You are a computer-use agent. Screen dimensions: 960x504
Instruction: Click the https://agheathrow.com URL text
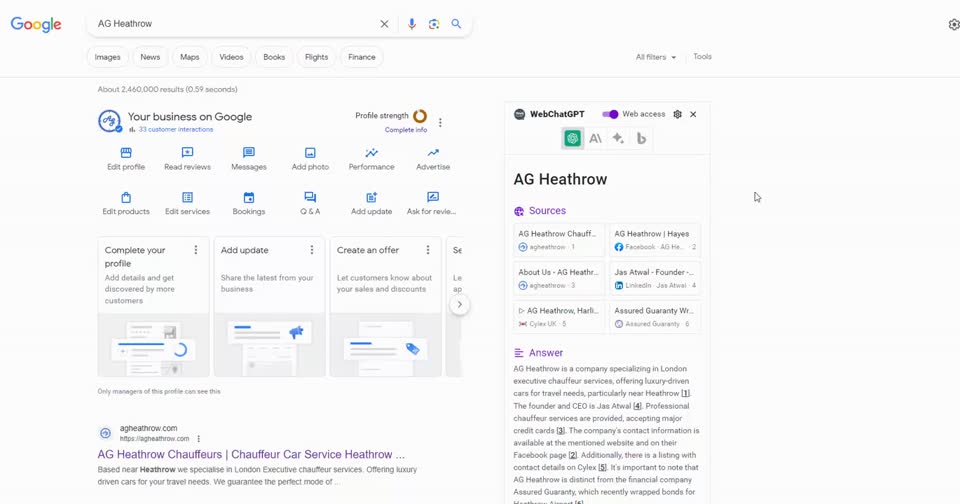coord(154,438)
